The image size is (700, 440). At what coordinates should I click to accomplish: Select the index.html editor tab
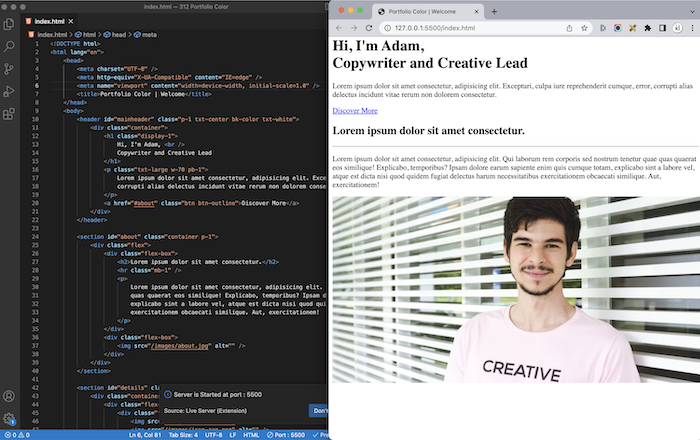click(x=49, y=21)
